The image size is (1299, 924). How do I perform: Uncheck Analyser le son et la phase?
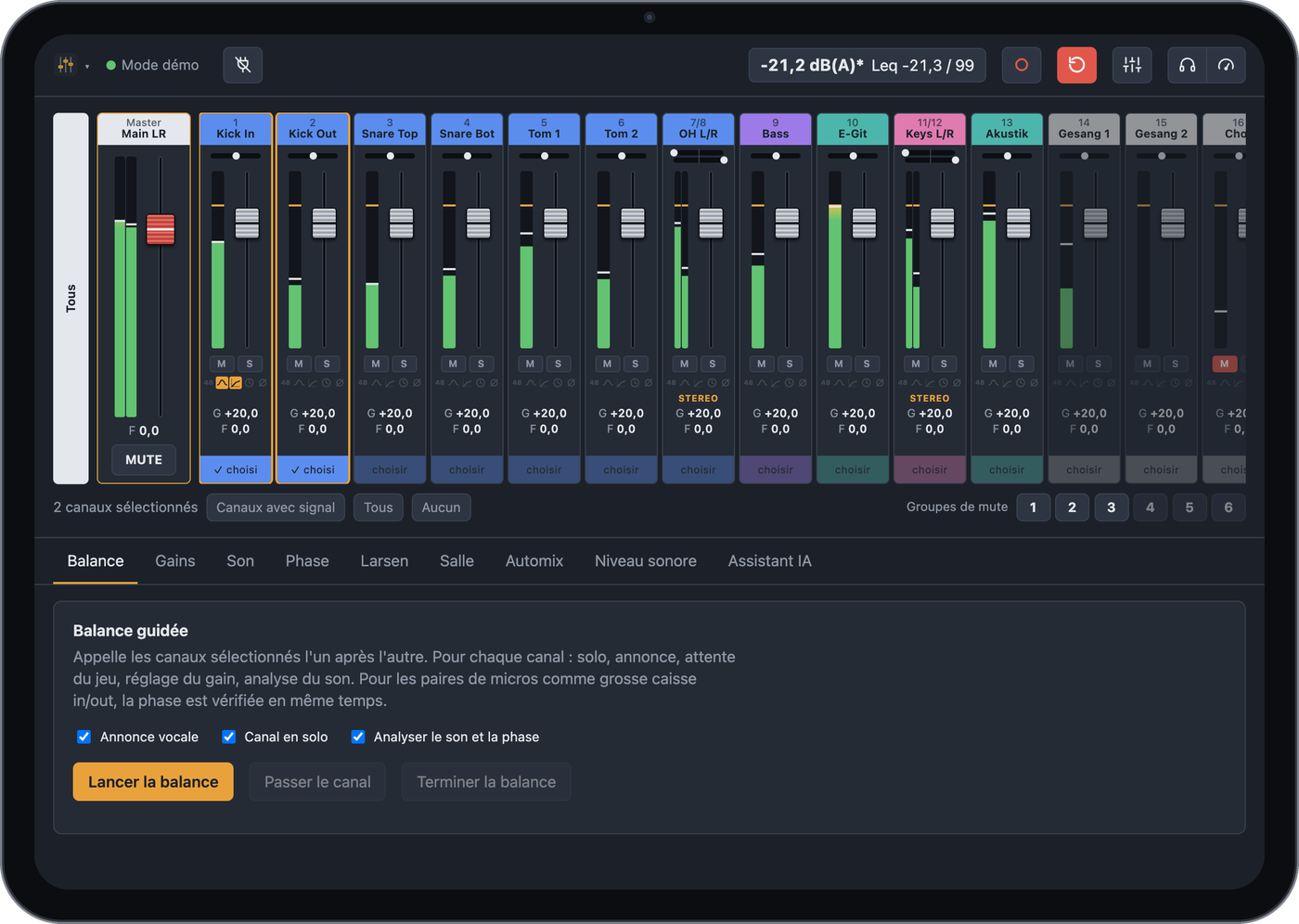[357, 737]
